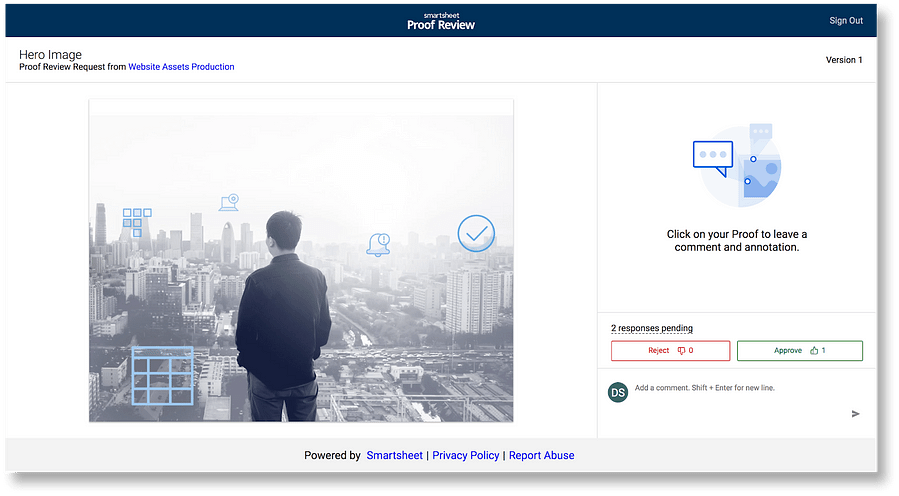Approve the proof
Viewport: 899px width, 496px height.
(x=799, y=350)
